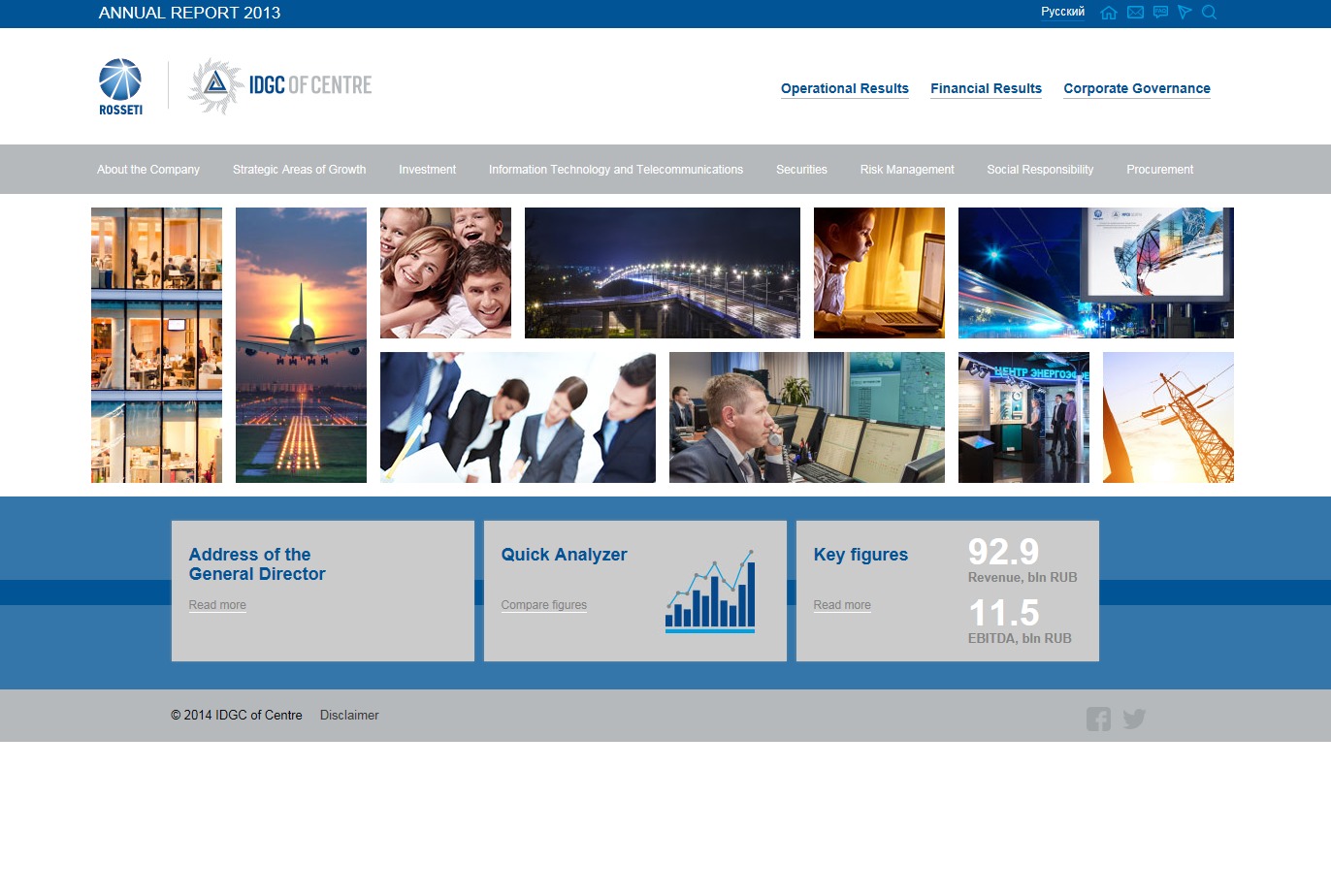Go to Financial Results

point(986,88)
